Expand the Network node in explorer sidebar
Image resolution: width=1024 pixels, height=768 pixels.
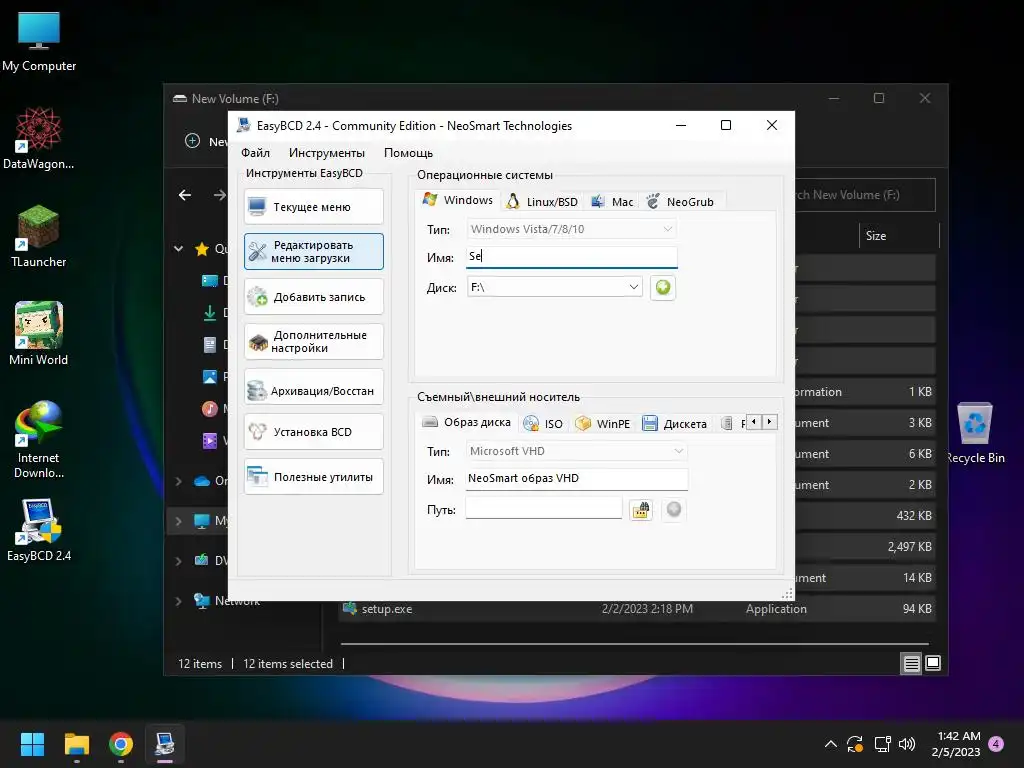pyautogui.click(x=178, y=601)
